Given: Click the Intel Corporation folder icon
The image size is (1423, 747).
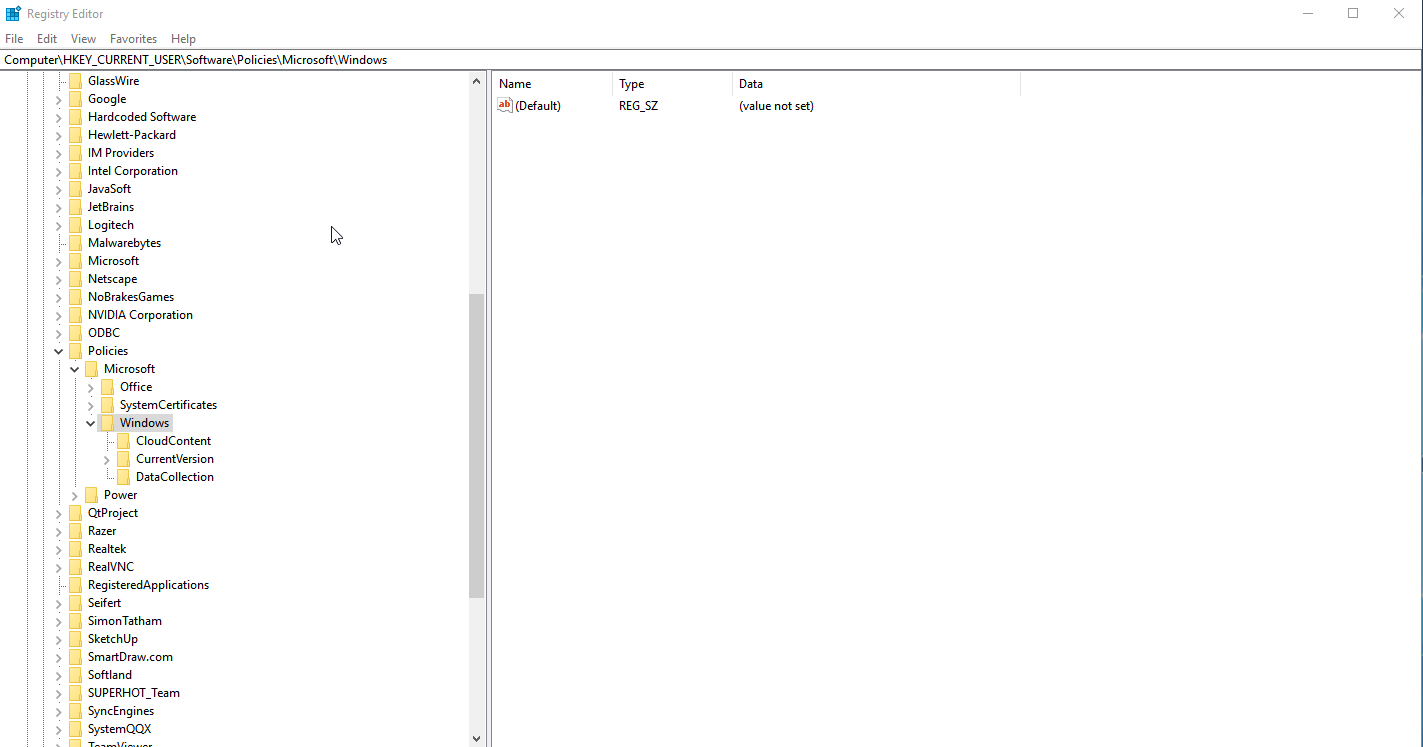Looking at the screenshot, I should (75, 171).
